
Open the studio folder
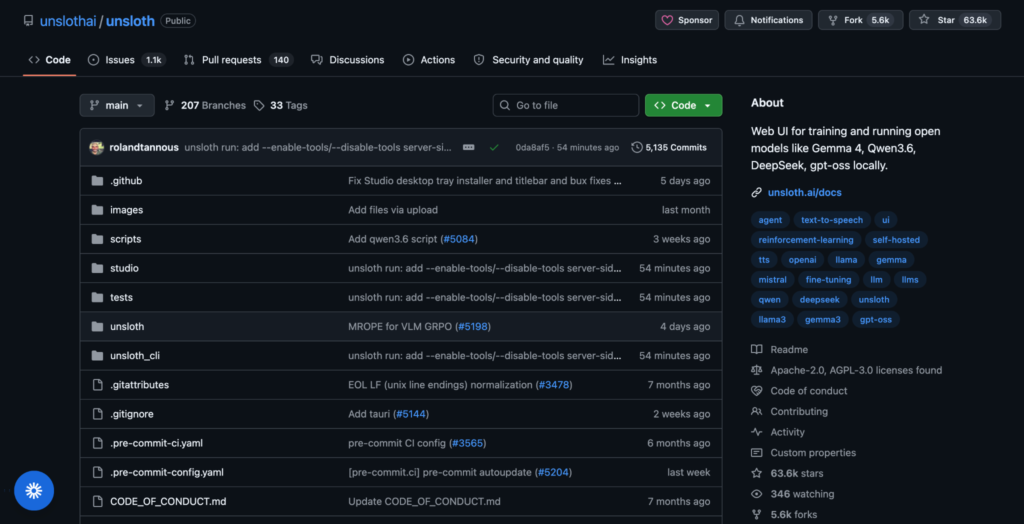click(124, 269)
